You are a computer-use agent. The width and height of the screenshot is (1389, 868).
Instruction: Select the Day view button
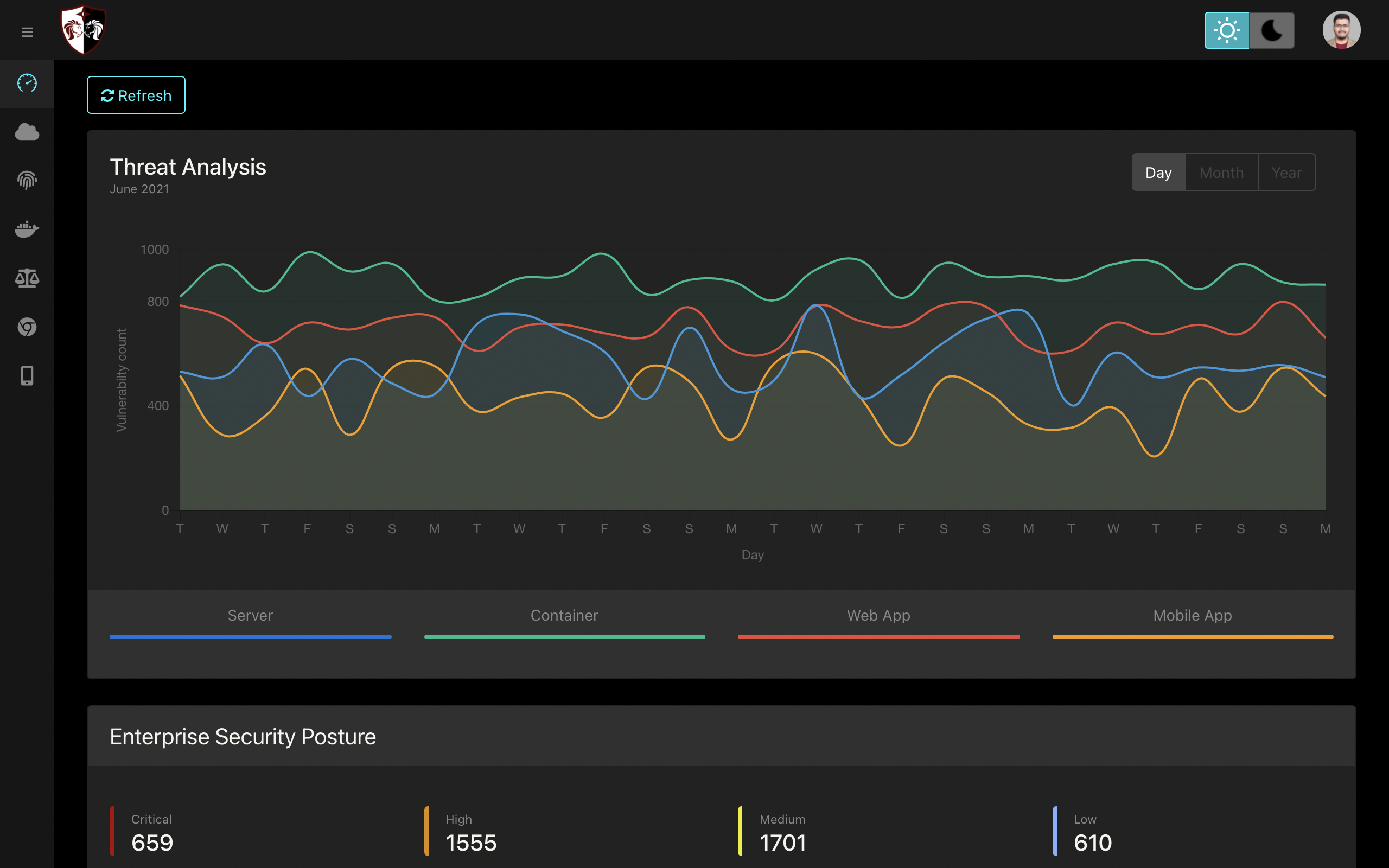pyautogui.click(x=1159, y=171)
